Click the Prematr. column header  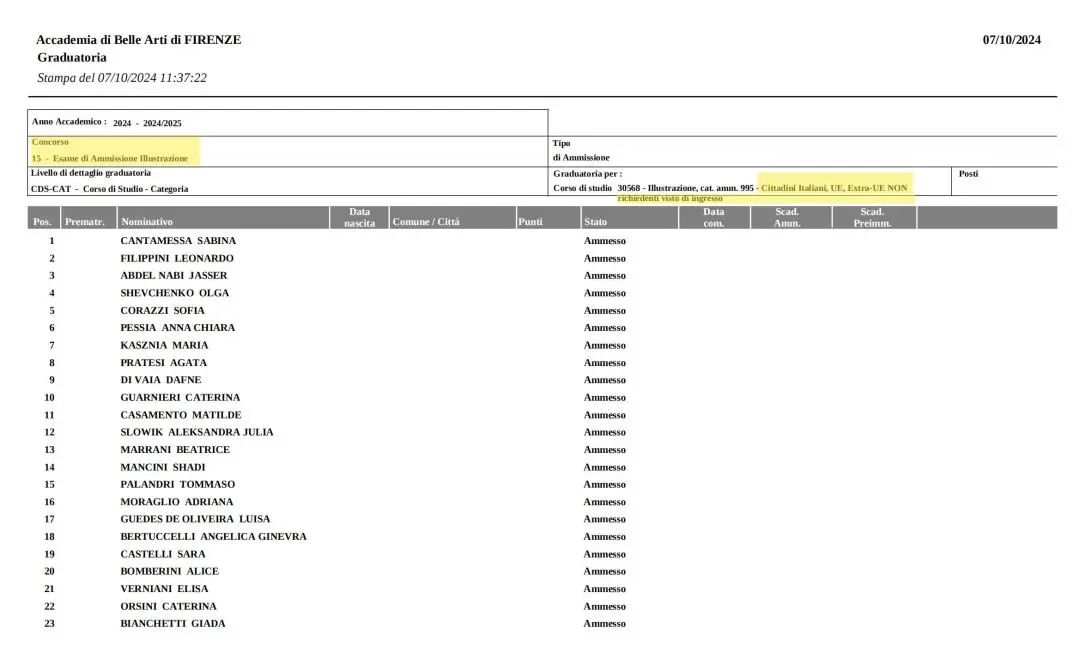point(84,222)
